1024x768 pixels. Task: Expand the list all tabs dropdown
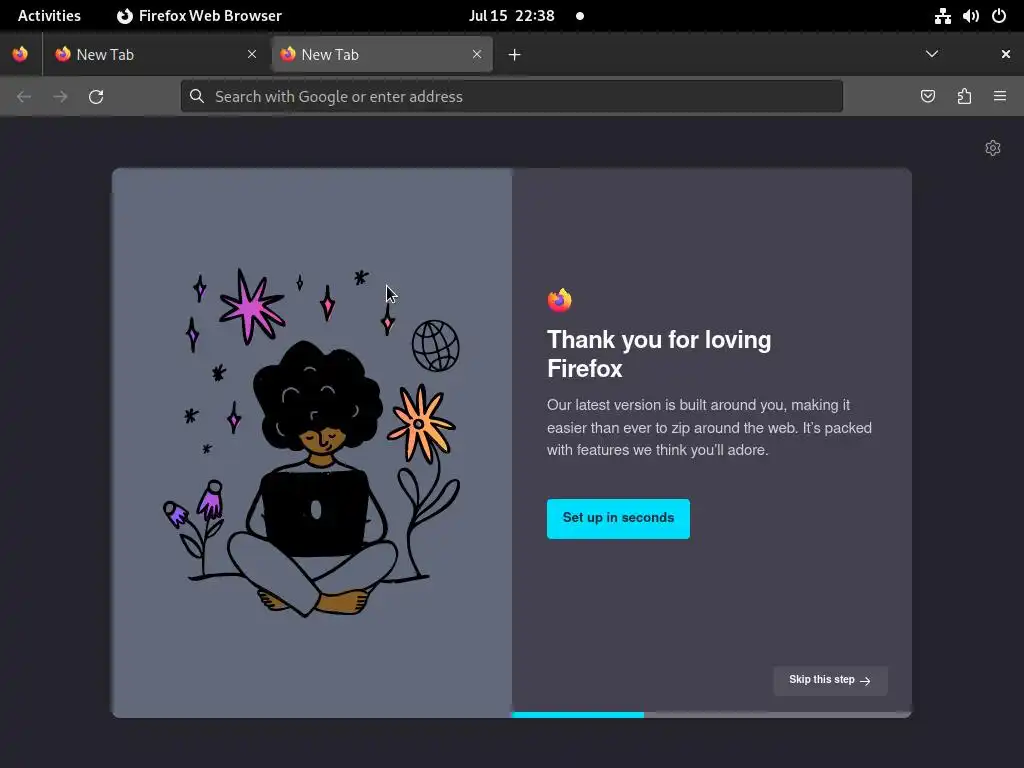pyautogui.click(x=932, y=54)
